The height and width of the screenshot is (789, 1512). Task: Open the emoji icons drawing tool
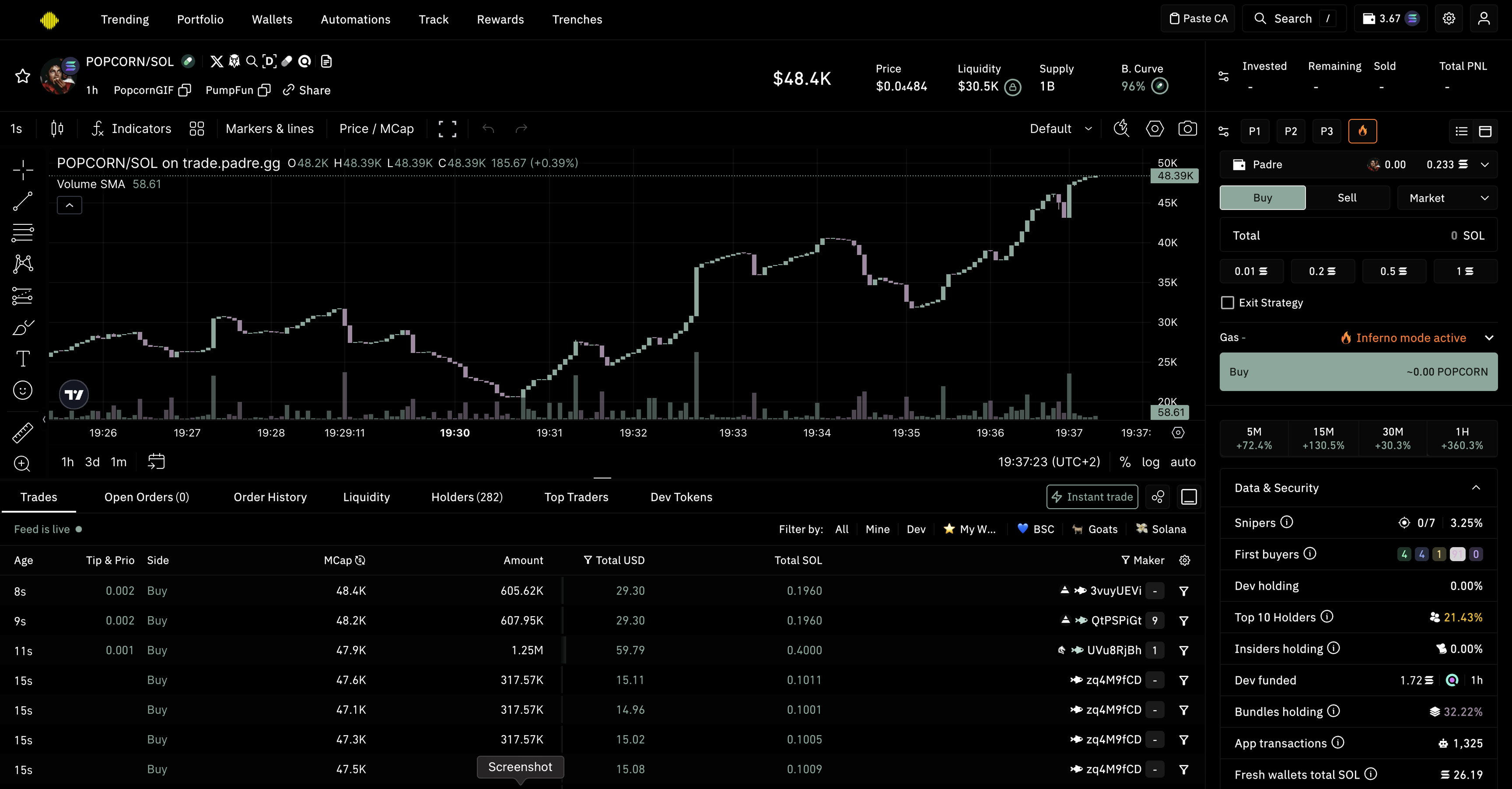[x=22, y=390]
